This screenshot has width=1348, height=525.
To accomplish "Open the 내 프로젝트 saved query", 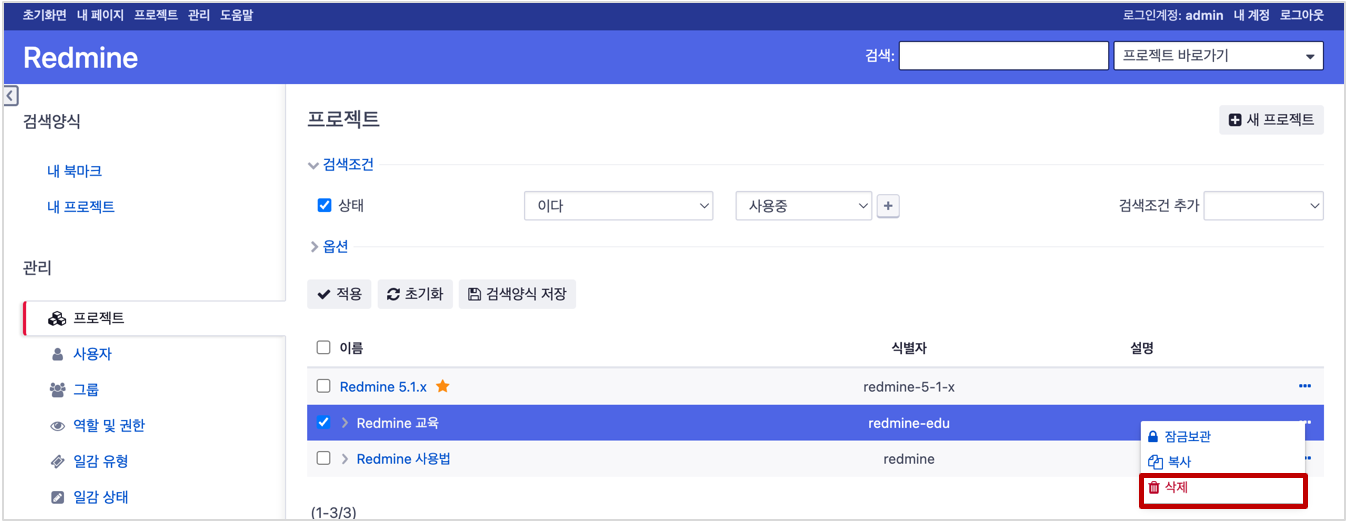I will coord(80,207).
